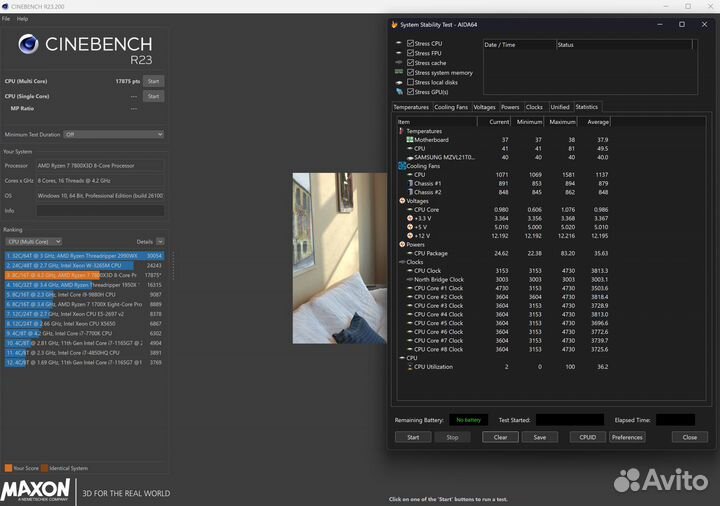Select the Statistics tab
The image size is (720, 506).
click(587, 107)
